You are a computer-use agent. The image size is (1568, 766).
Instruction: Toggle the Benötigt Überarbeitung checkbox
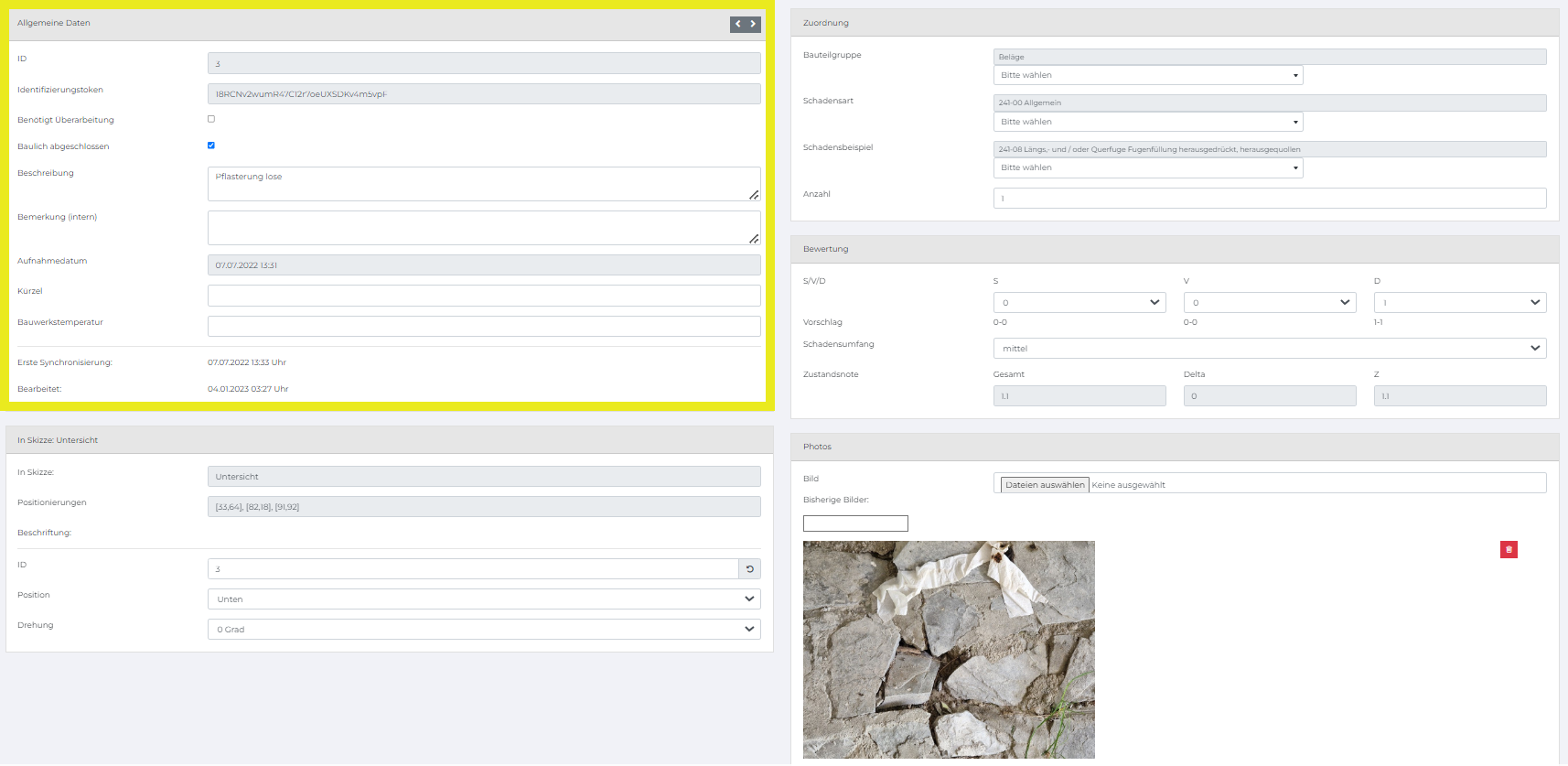pyautogui.click(x=211, y=119)
